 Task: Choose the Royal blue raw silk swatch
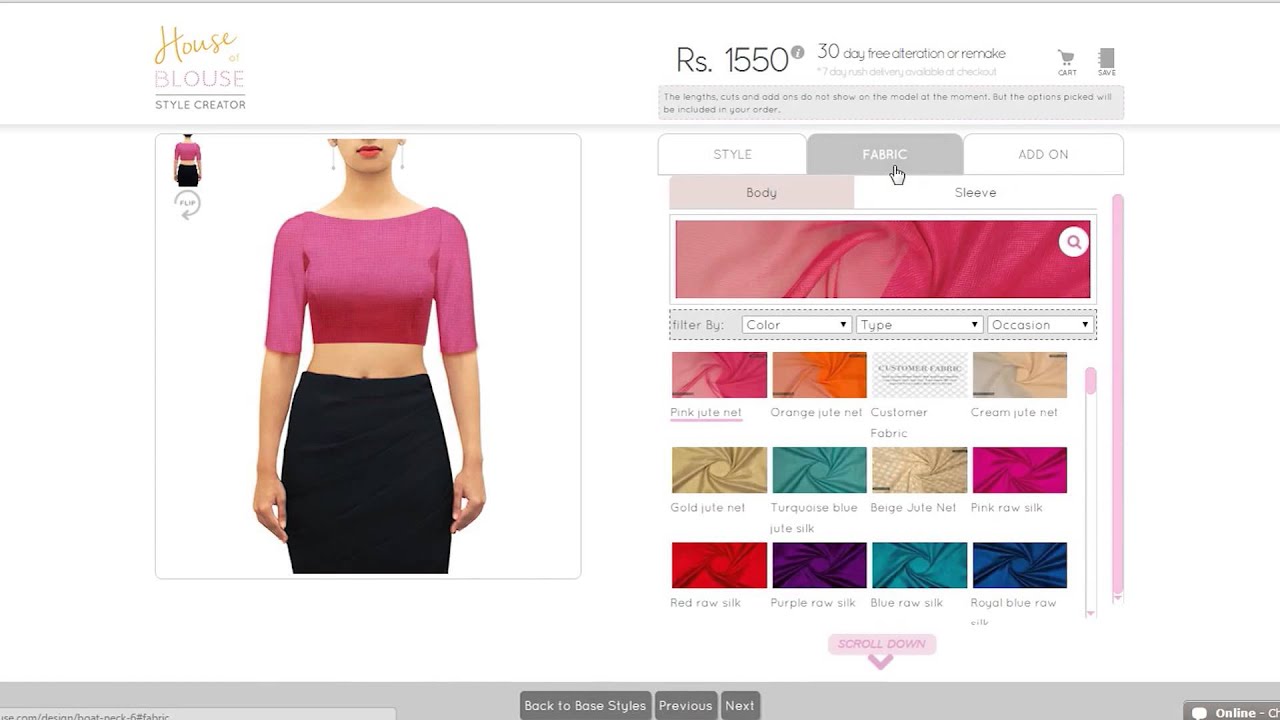point(1019,565)
